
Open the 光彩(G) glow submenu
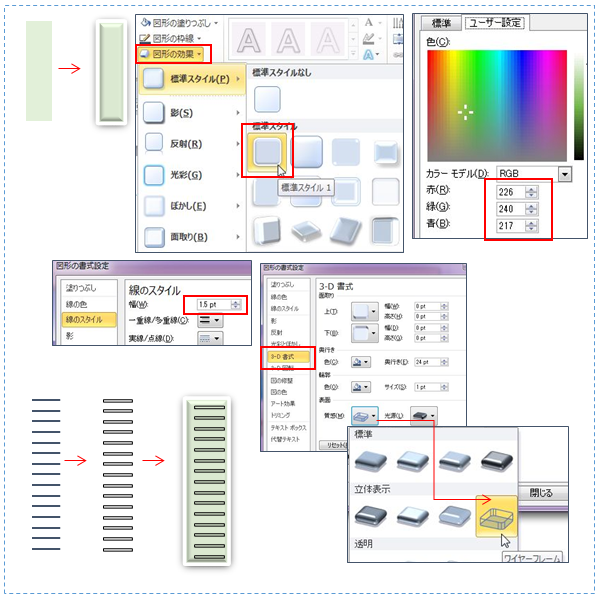pyautogui.click(x=192, y=175)
